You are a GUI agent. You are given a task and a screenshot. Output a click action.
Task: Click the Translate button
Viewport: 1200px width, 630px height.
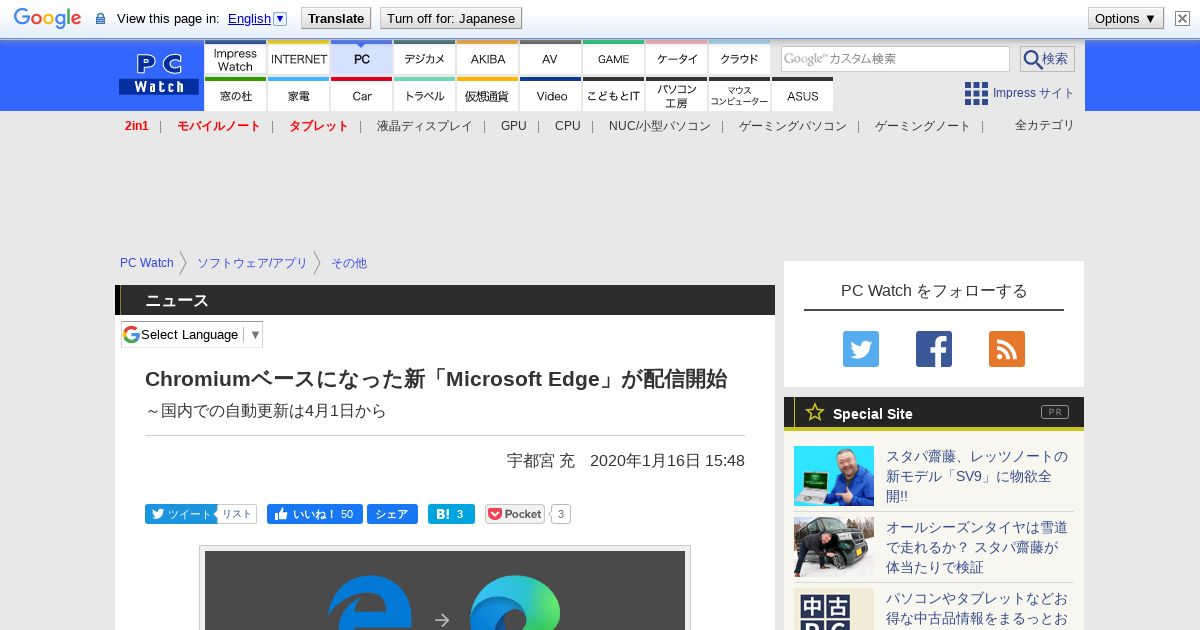[x=335, y=18]
